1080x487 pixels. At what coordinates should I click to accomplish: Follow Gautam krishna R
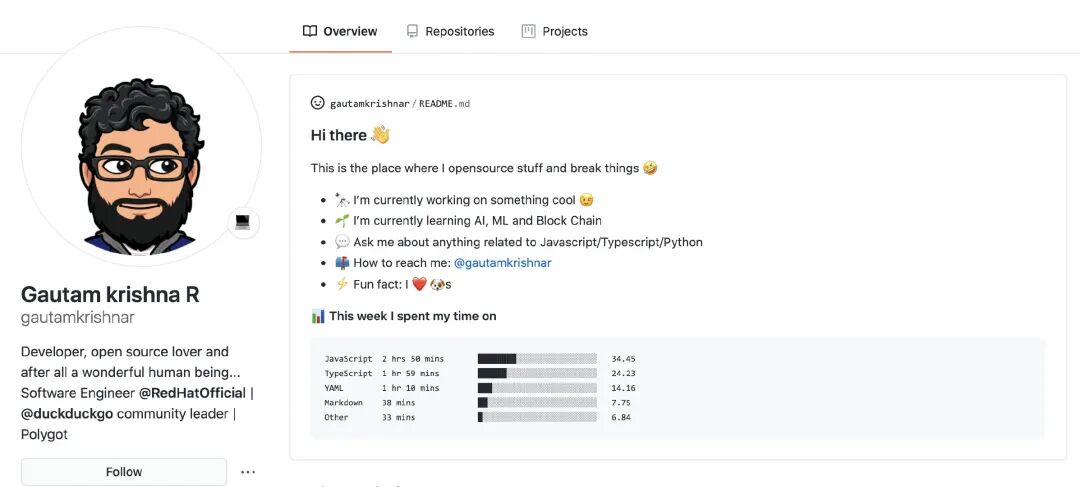point(124,472)
